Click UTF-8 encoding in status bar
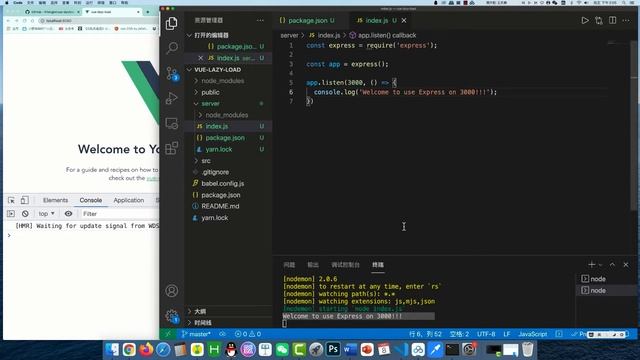Image resolution: width=640 pixels, height=360 pixels. coord(486,334)
